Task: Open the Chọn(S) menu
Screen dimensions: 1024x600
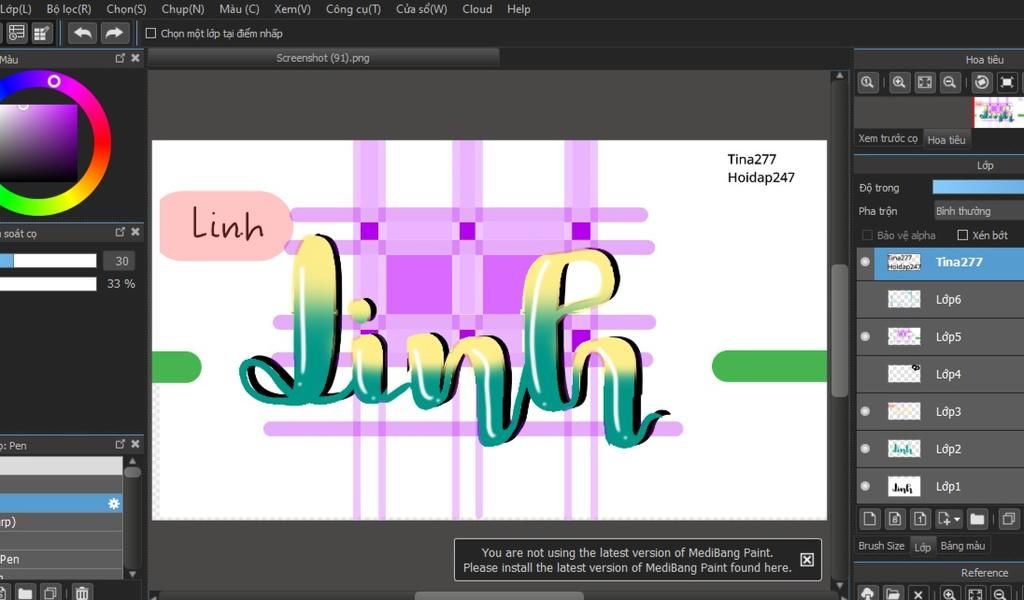Action: point(126,9)
